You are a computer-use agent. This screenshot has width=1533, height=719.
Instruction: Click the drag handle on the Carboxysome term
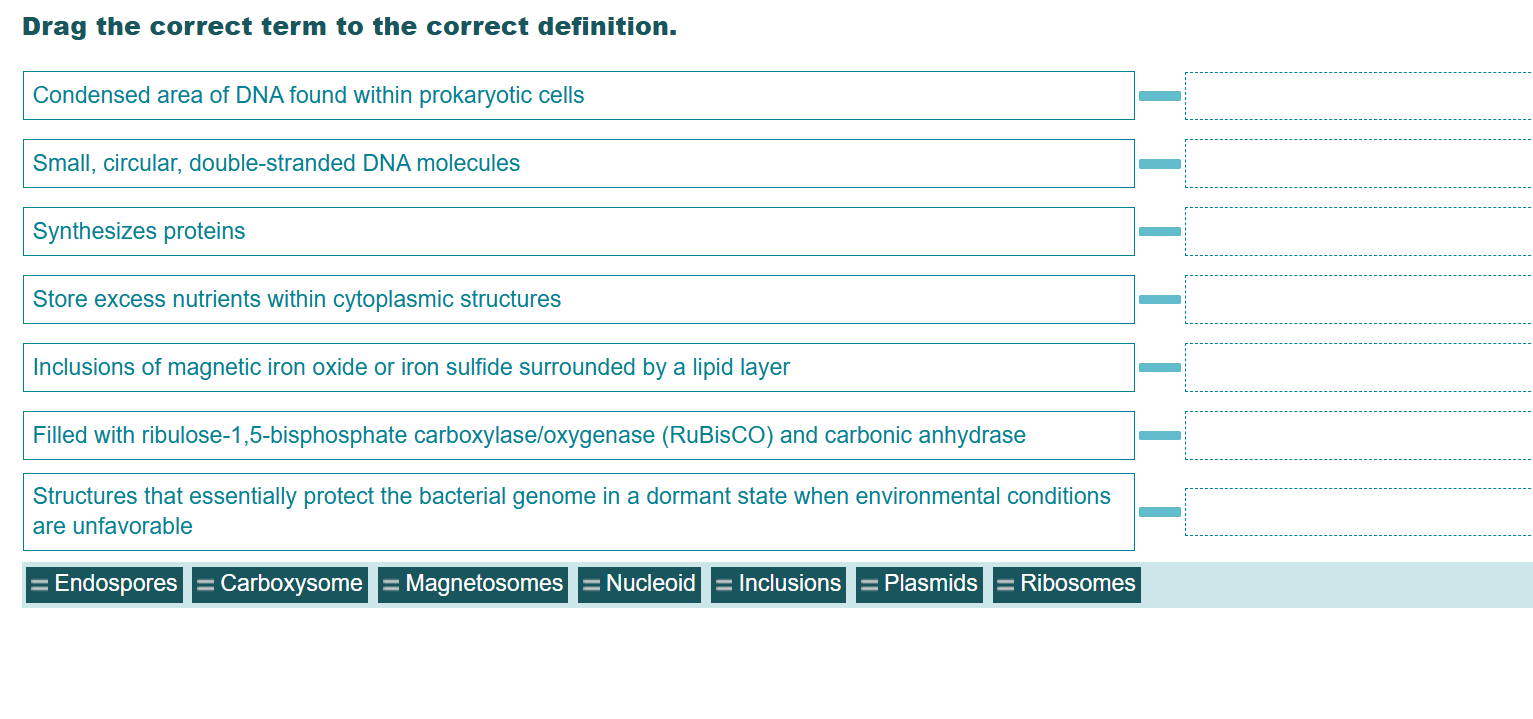pos(205,583)
